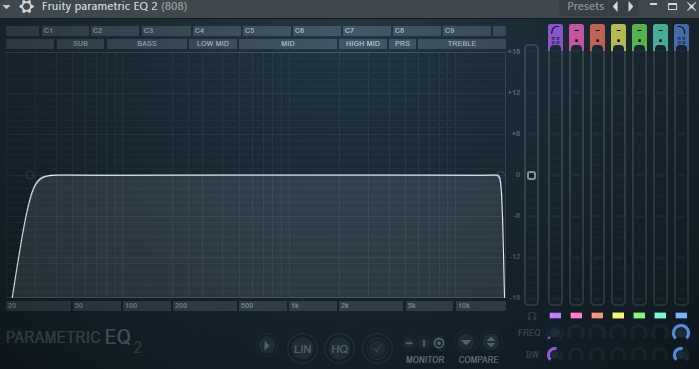Image resolution: width=699 pixels, height=369 pixels.
Task: Click the compare down arrow button
Action: 466,342
